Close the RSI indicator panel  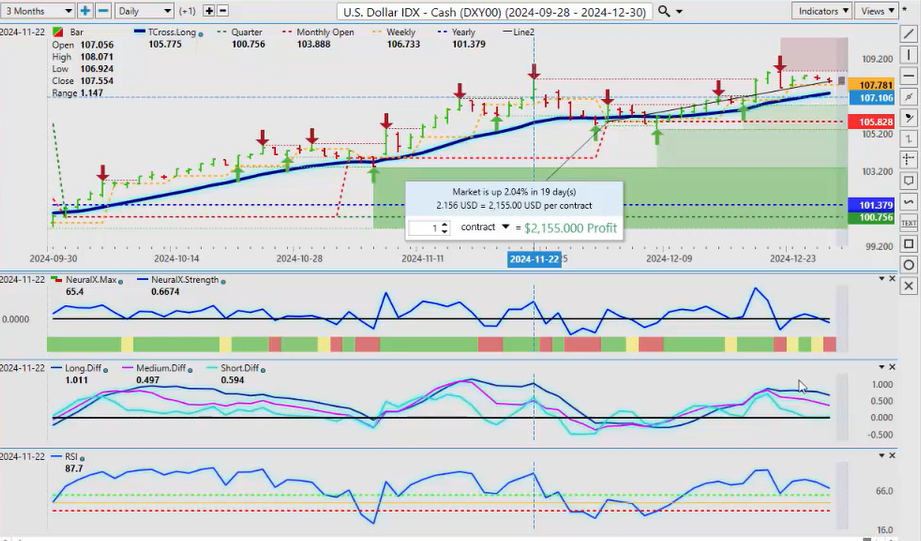click(x=892, y=455)
